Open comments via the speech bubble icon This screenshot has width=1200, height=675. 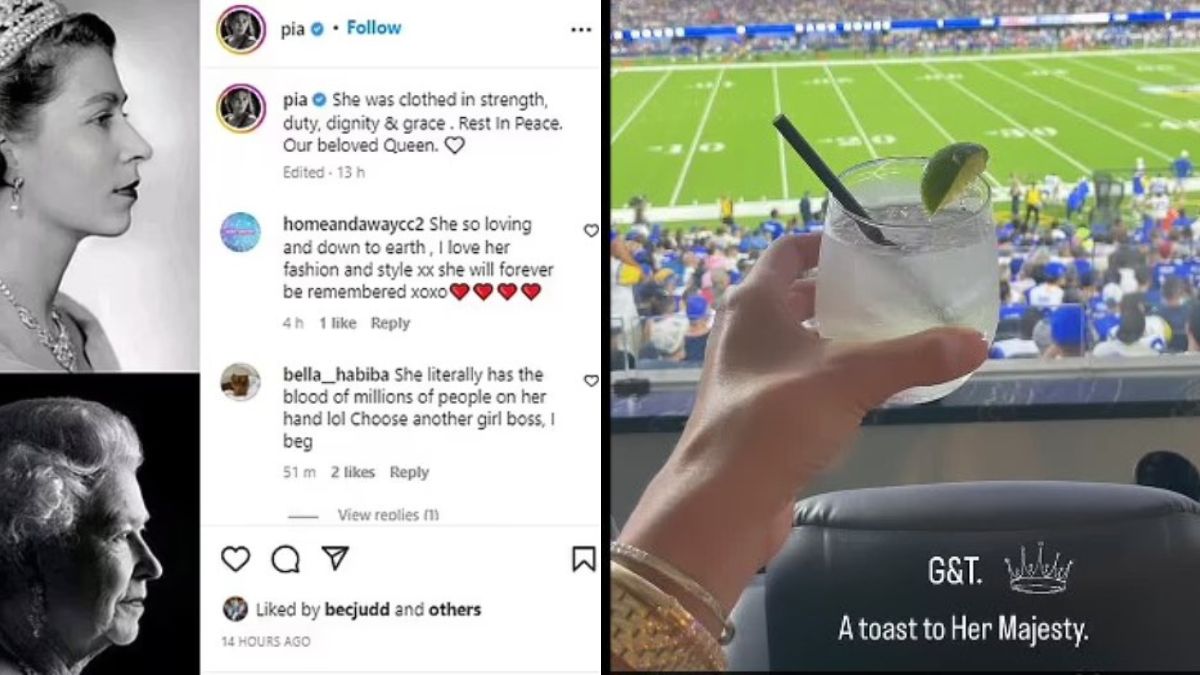286,559
